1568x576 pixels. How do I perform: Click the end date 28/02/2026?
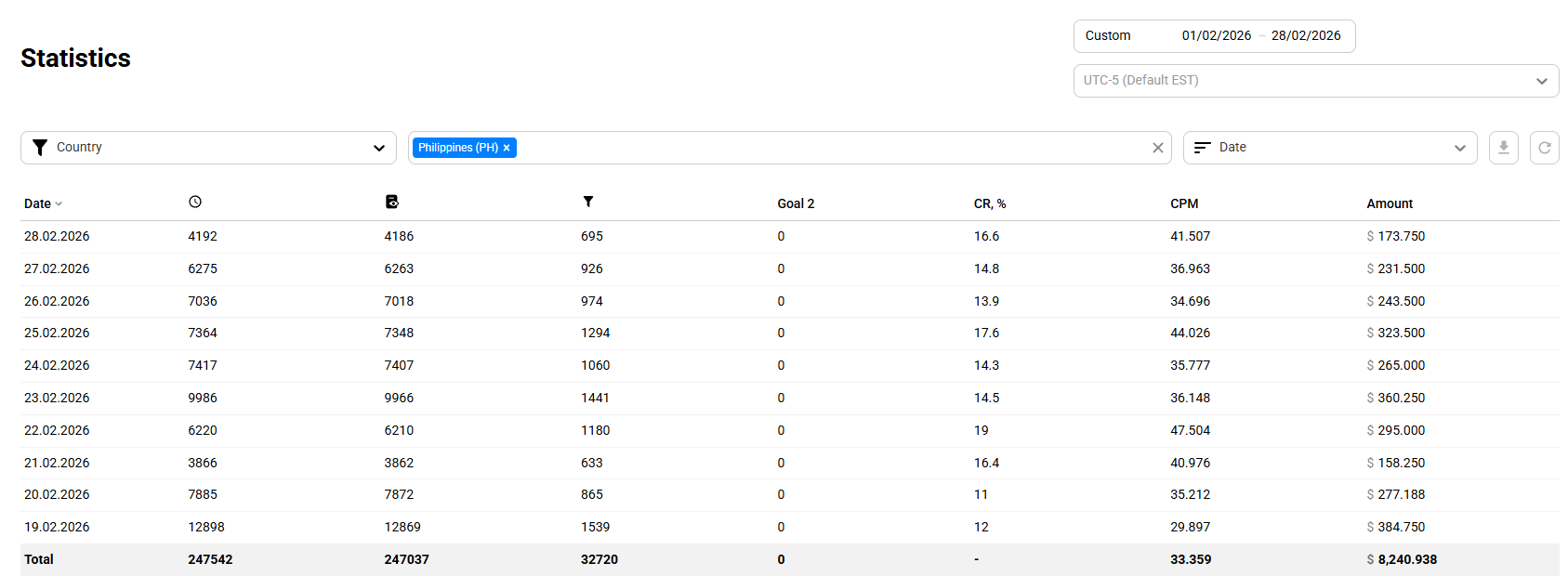(1306, 35)
